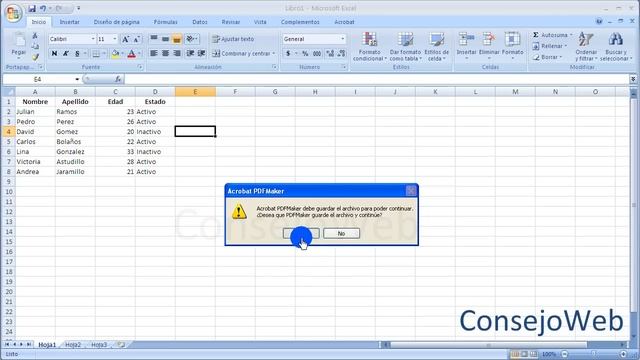Screen dimensions: 640x360
Task: Click the Office button orb
Action: click(x=13, y=13)
